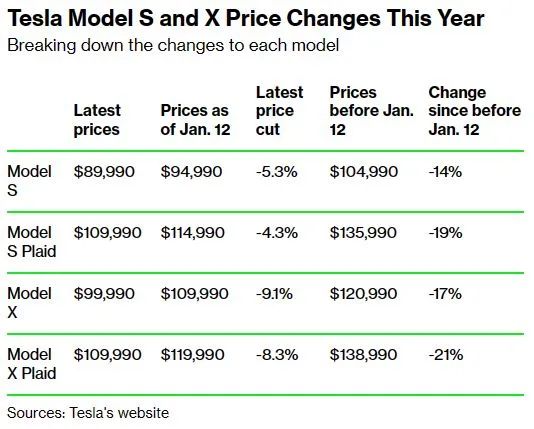The image size is (534, 429).
Task: Select the subtitle 'Breaking down the changes' text
Action: coord(173,45)
